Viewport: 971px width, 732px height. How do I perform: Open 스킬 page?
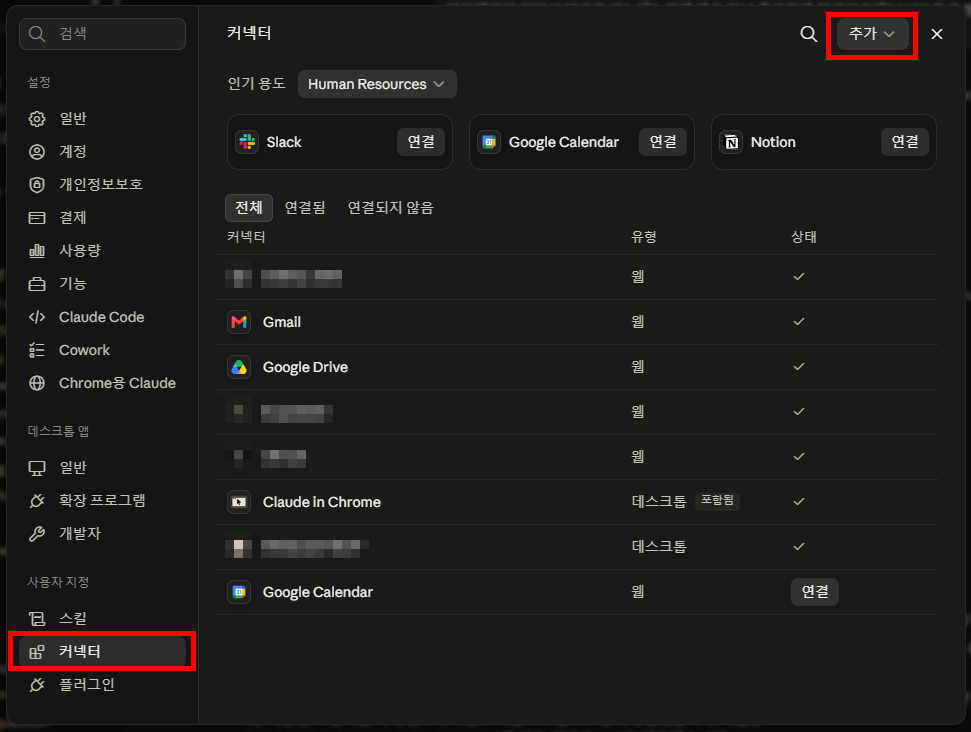[x=102, y=618]
